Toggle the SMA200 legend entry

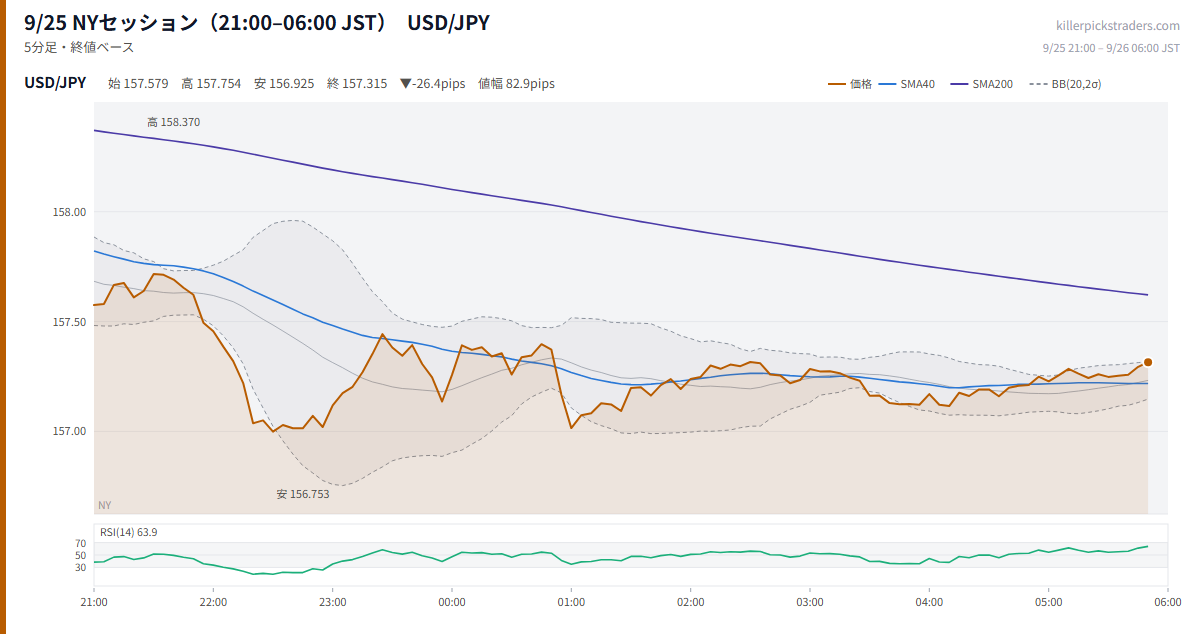pyautogui.click(x=981, y=84)
